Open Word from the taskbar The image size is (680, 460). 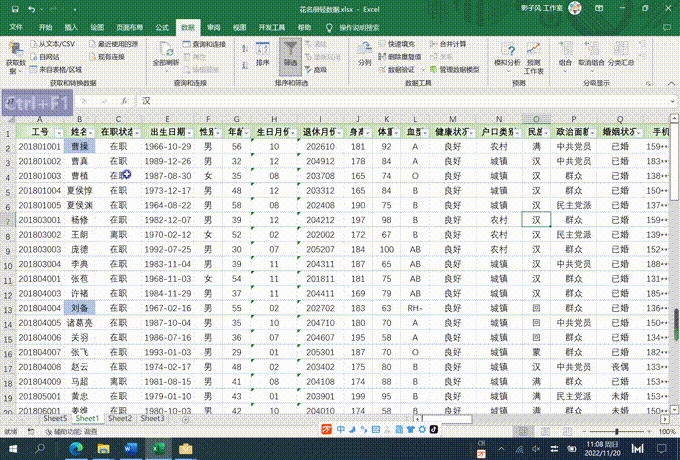click(x=131, y=449)
